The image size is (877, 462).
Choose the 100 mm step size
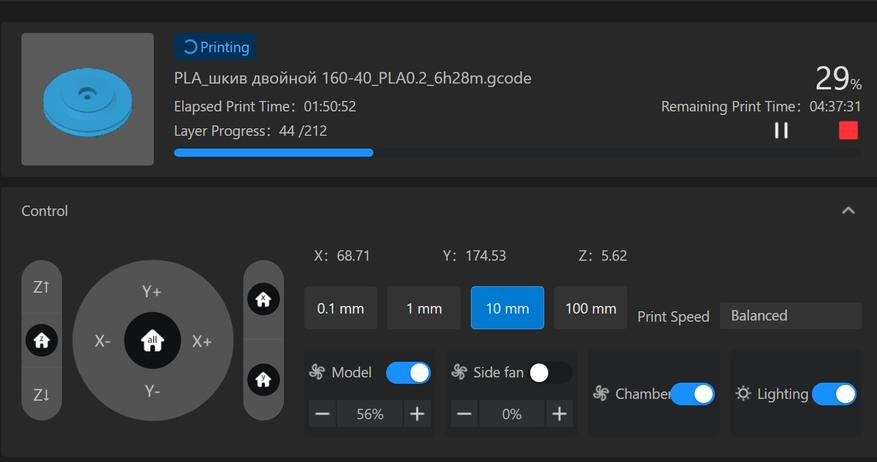[590, 308]
